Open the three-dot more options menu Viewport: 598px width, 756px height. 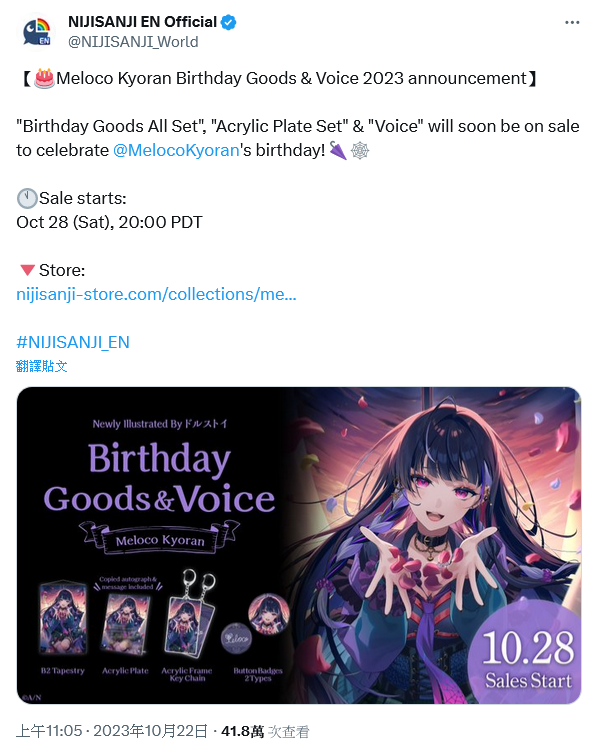coord(572,23)
